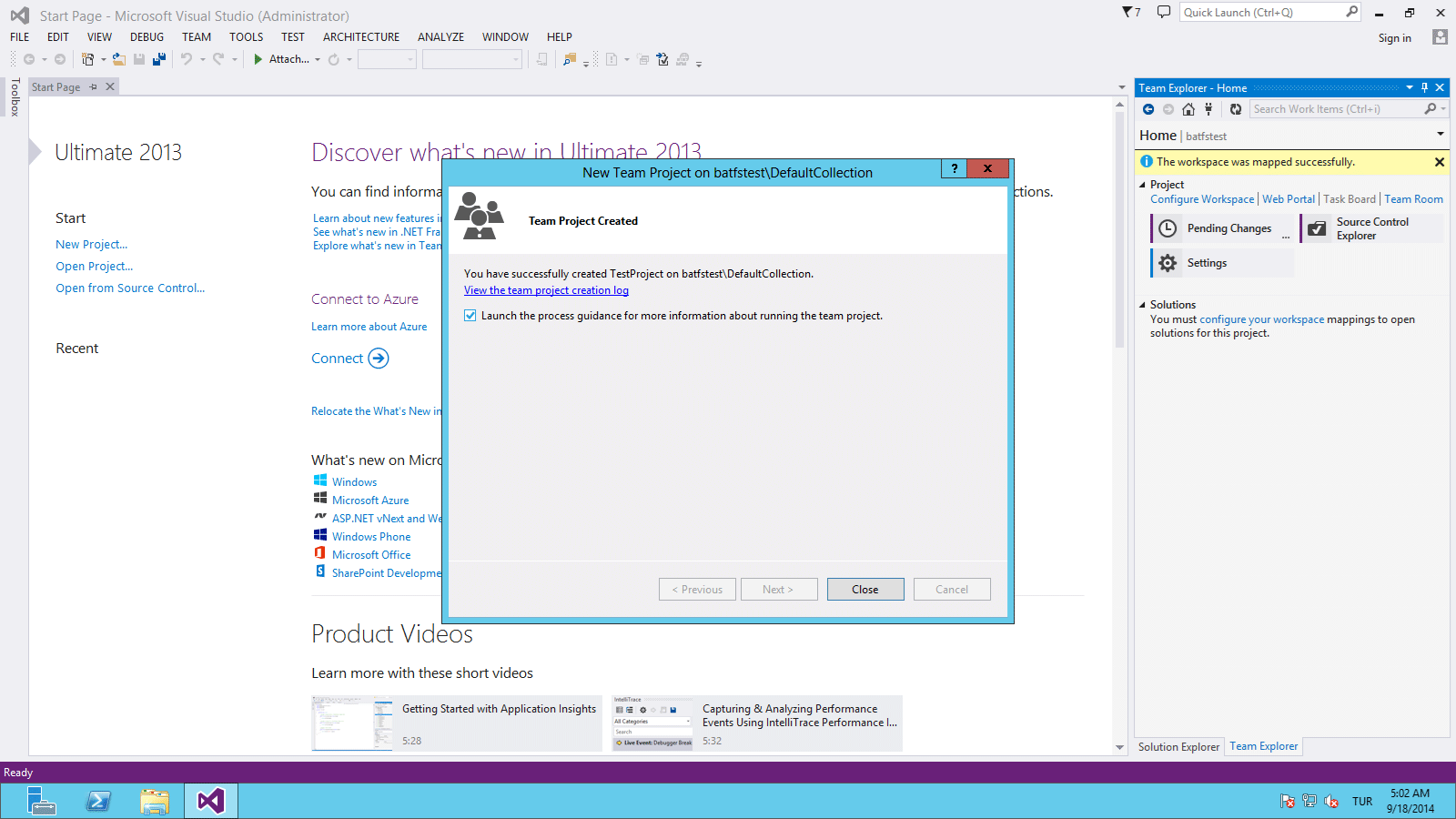
Task: Open File Explorer from the Windows taskbar
Action: click(x=155, y=801)
